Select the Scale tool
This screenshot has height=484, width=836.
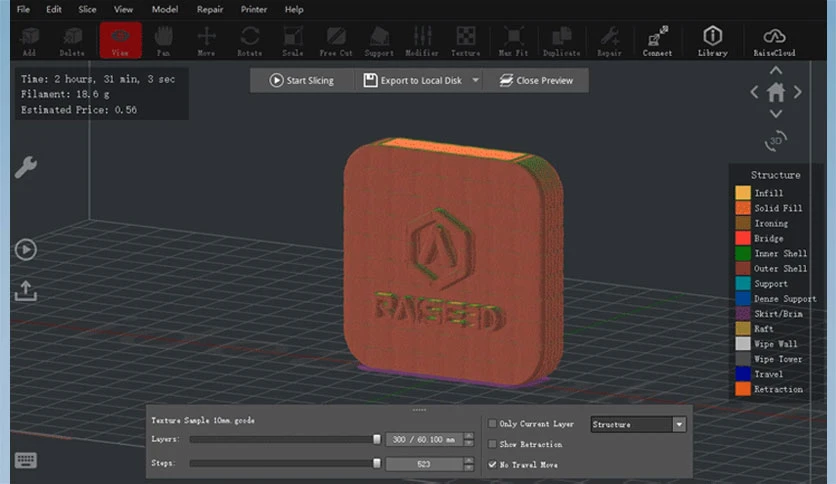point(293,41)
